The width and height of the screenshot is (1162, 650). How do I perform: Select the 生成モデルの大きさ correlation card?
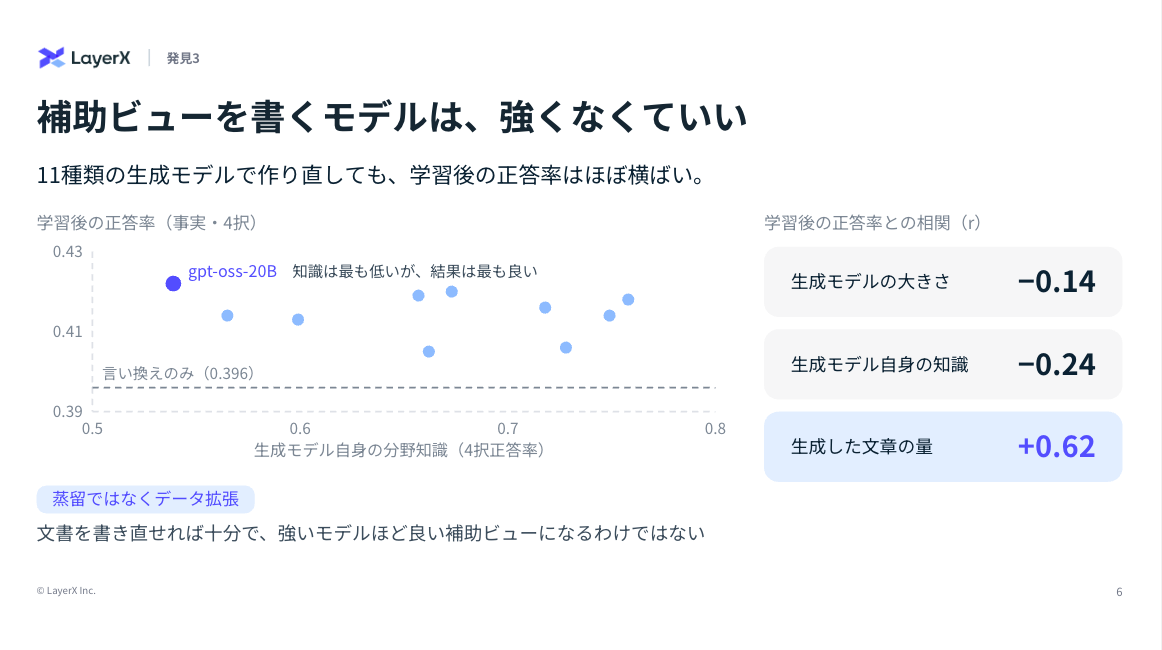point(943,282)
